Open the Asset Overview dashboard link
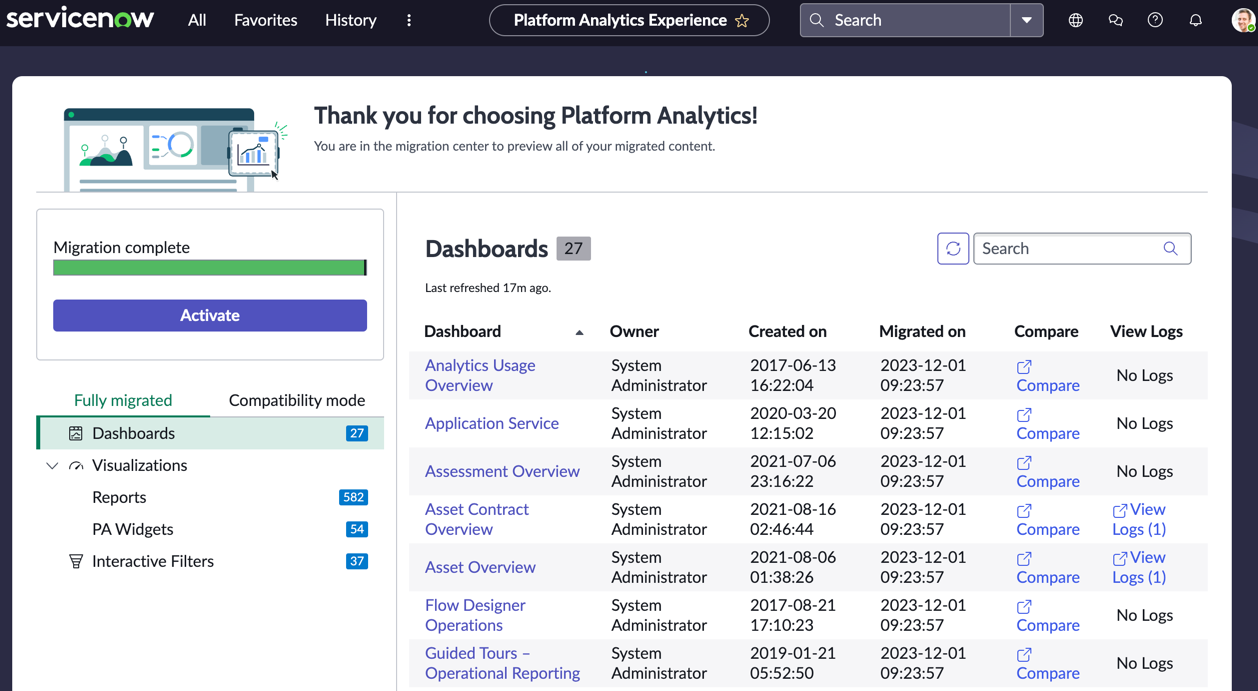 [480, 567]
